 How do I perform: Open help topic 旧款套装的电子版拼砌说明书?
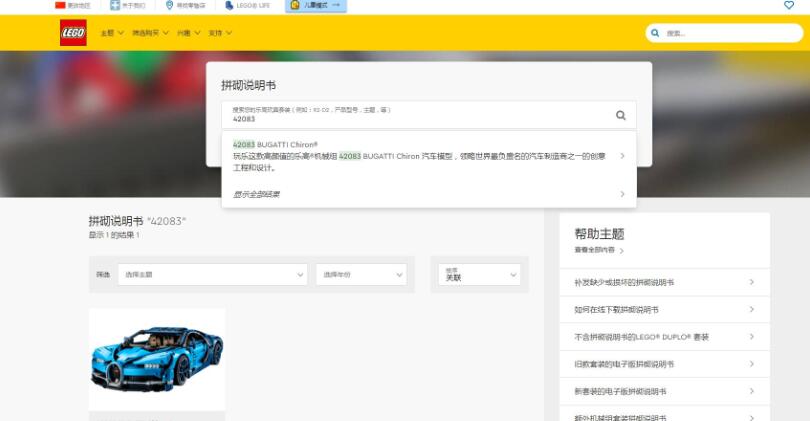[x=664, y=364]
